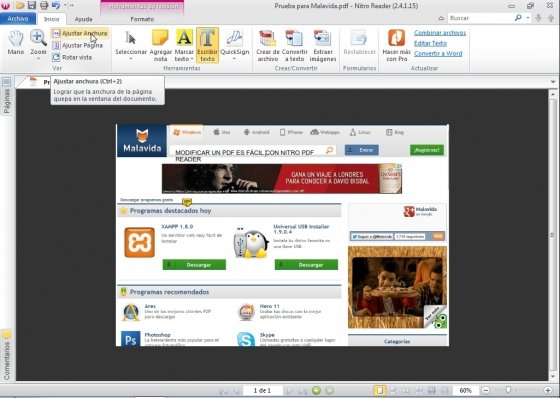Click Convertir a texto icon
The width and height of the screenshot is (560, 398).
295,45
